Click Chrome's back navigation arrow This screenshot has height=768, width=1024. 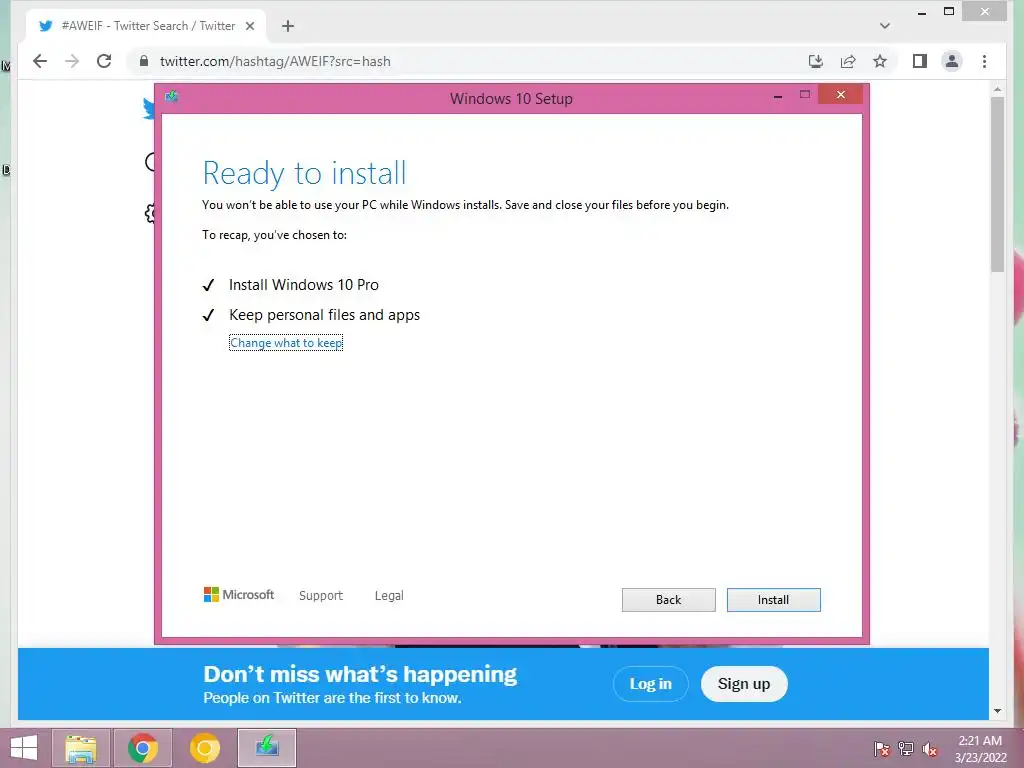[x=40, y=61]
